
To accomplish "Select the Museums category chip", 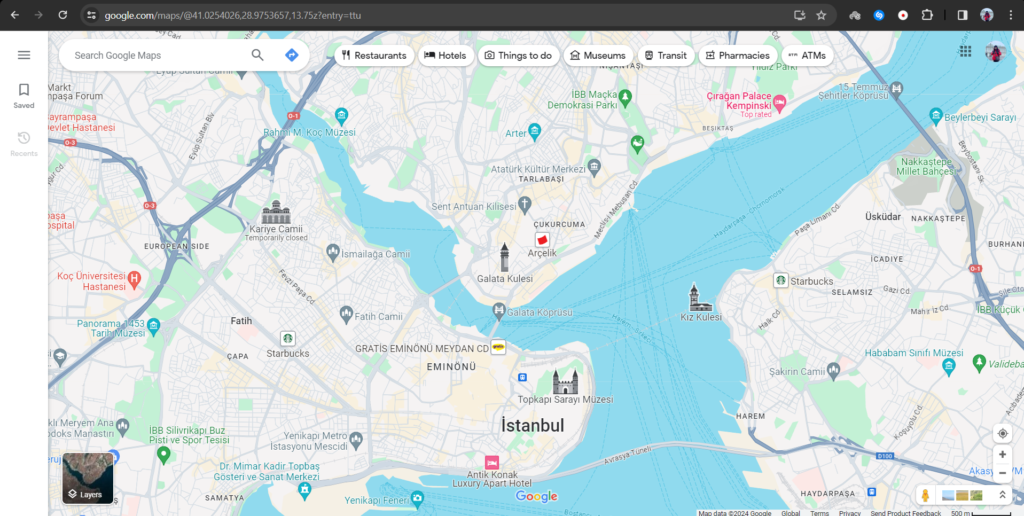I will coord(598,56).
